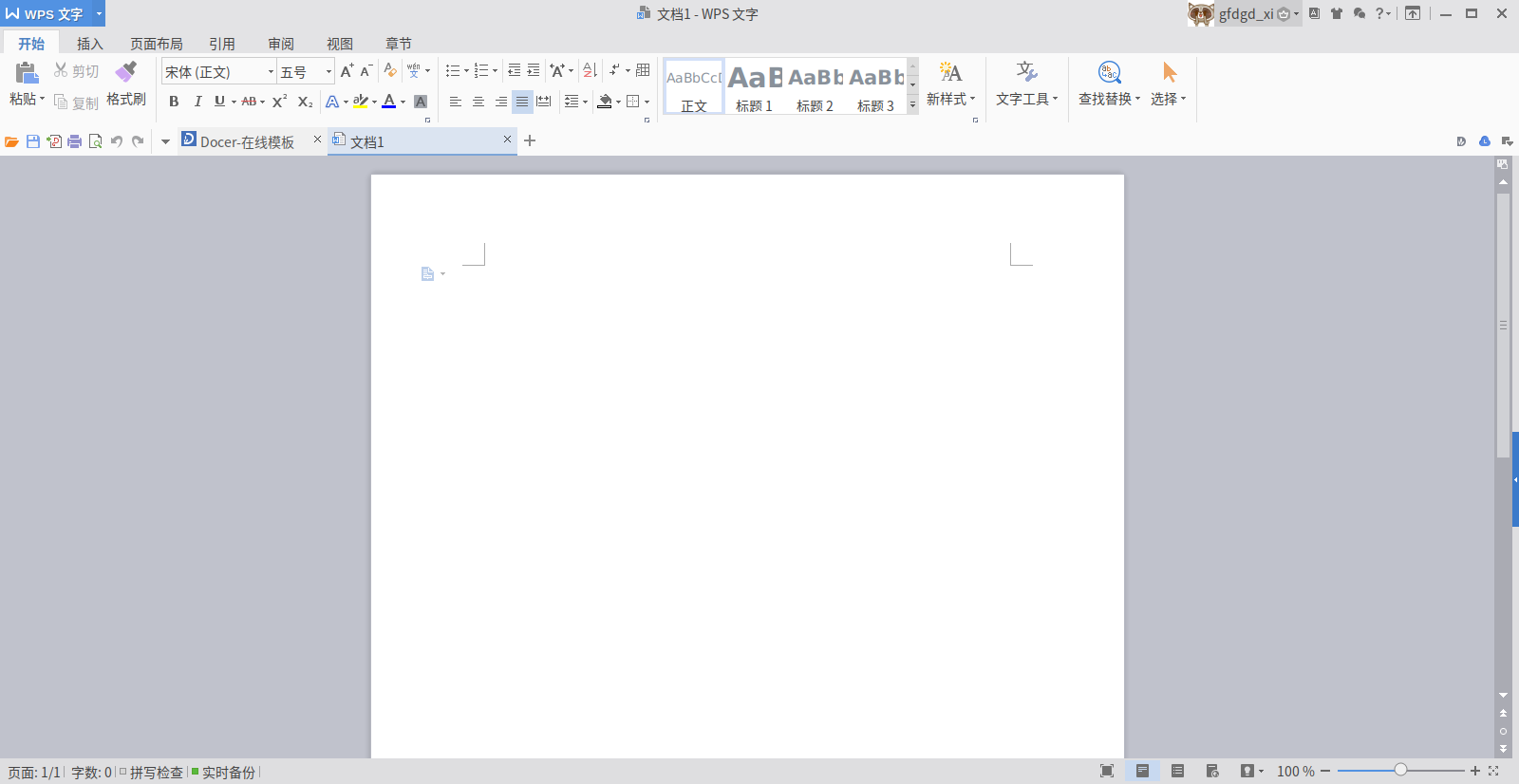Click the new tab plus button

pos(530,140)
